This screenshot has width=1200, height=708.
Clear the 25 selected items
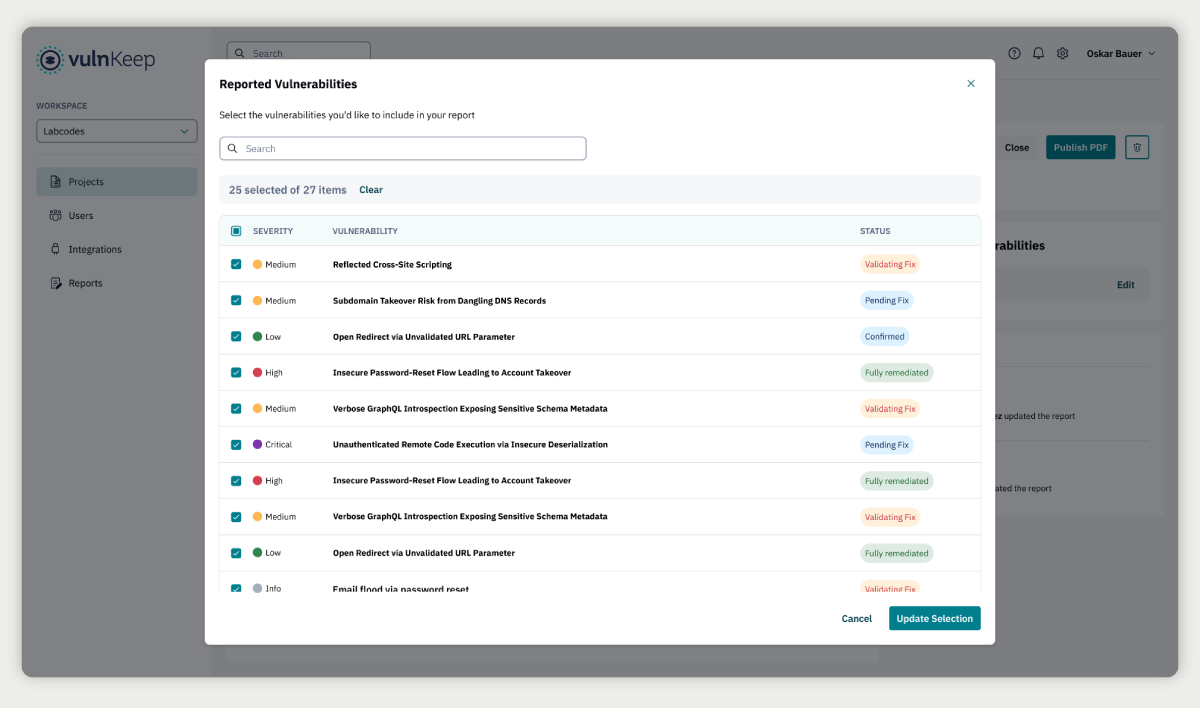[371, 190]
